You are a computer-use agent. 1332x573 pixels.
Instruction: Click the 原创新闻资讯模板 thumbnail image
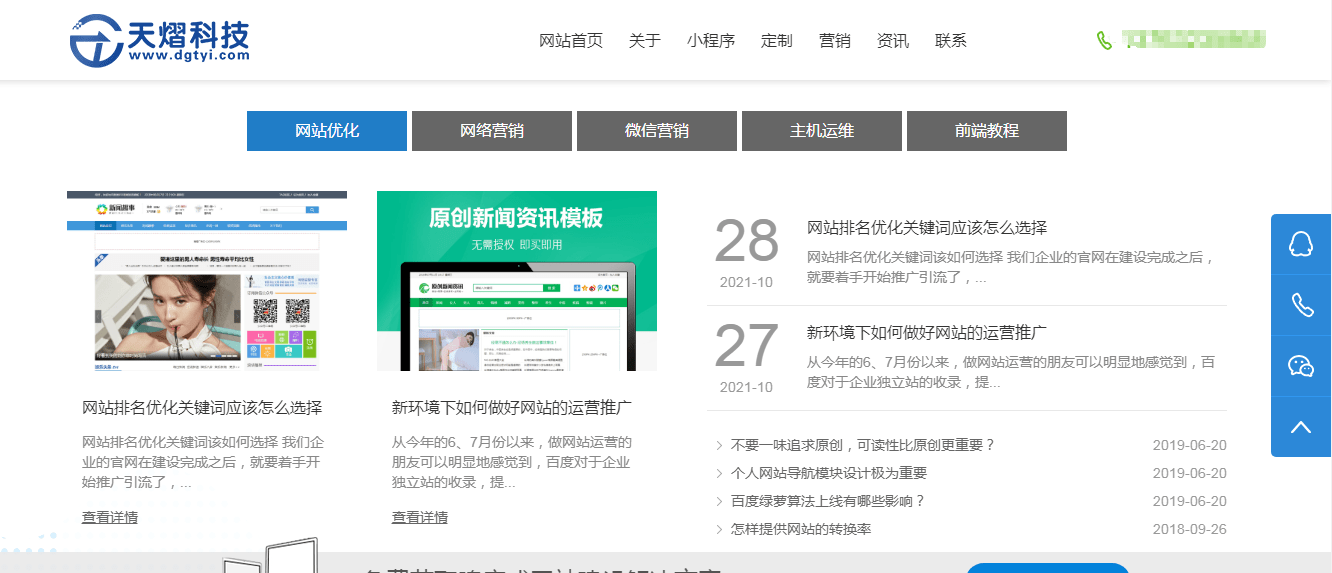pos(517,281)
